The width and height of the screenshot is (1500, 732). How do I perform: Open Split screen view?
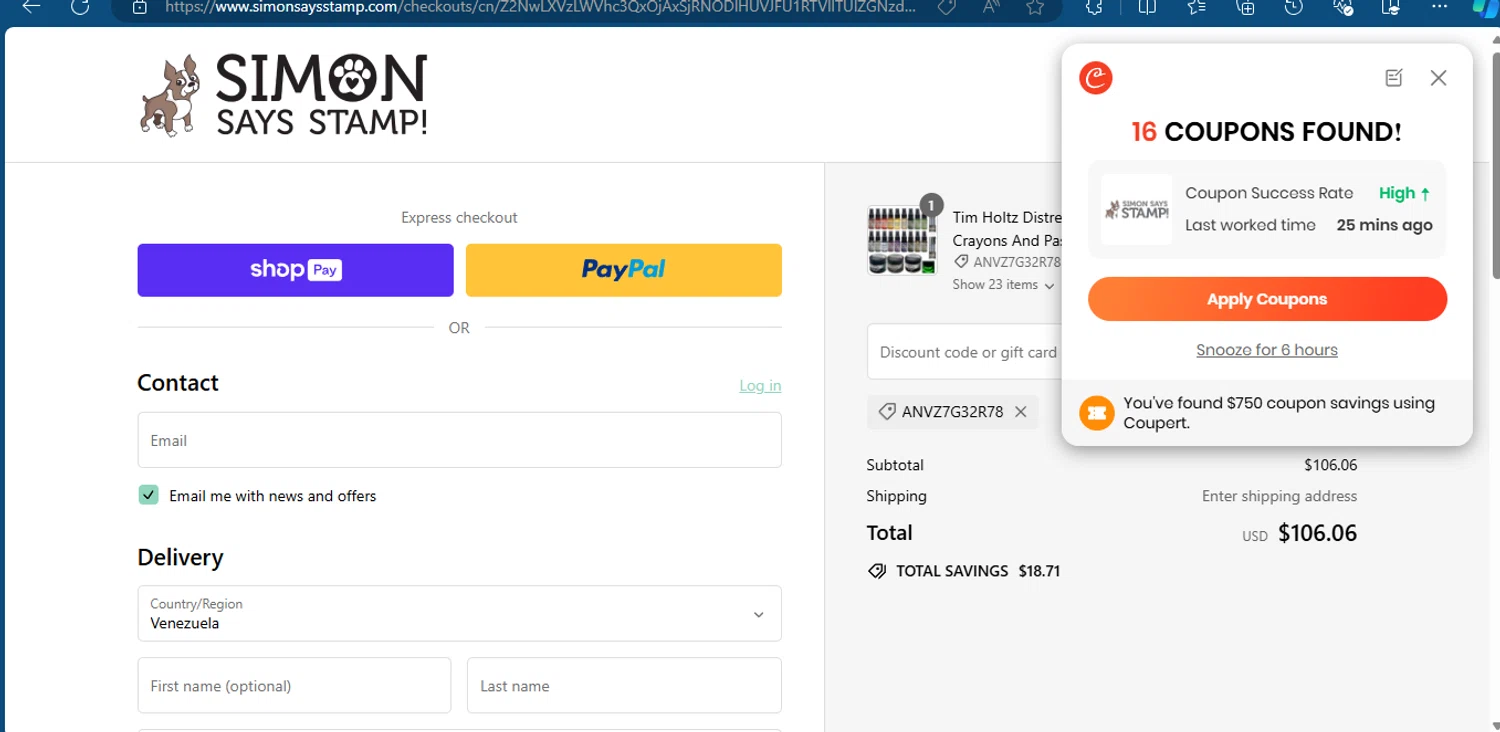pyautogui.click(x=1147, y=7)
